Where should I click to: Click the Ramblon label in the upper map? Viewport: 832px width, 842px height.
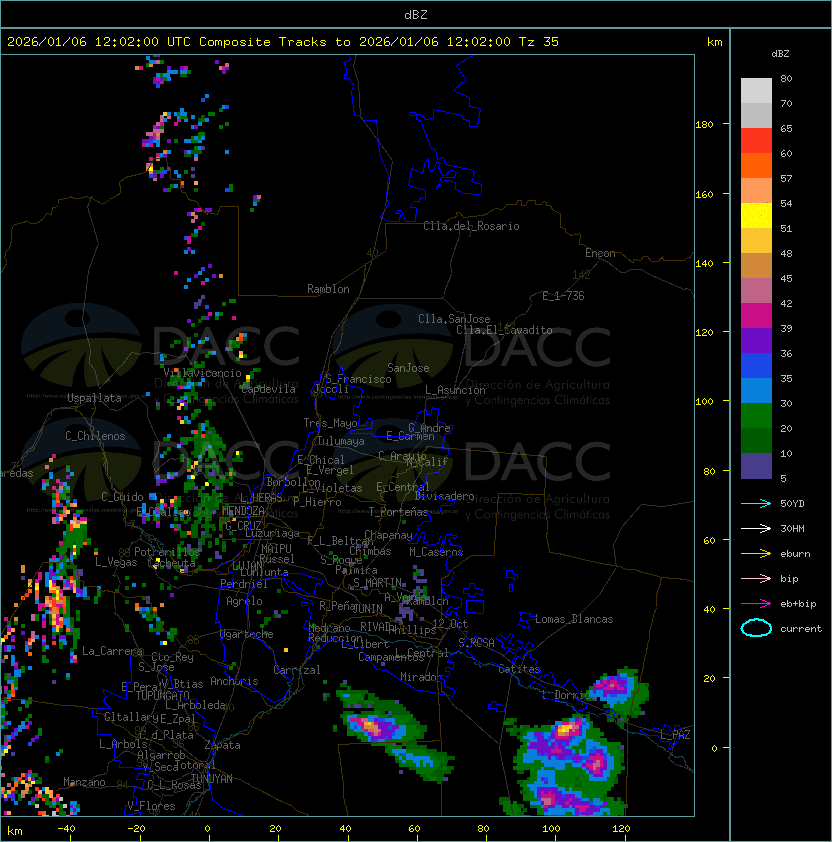(328, 289)
